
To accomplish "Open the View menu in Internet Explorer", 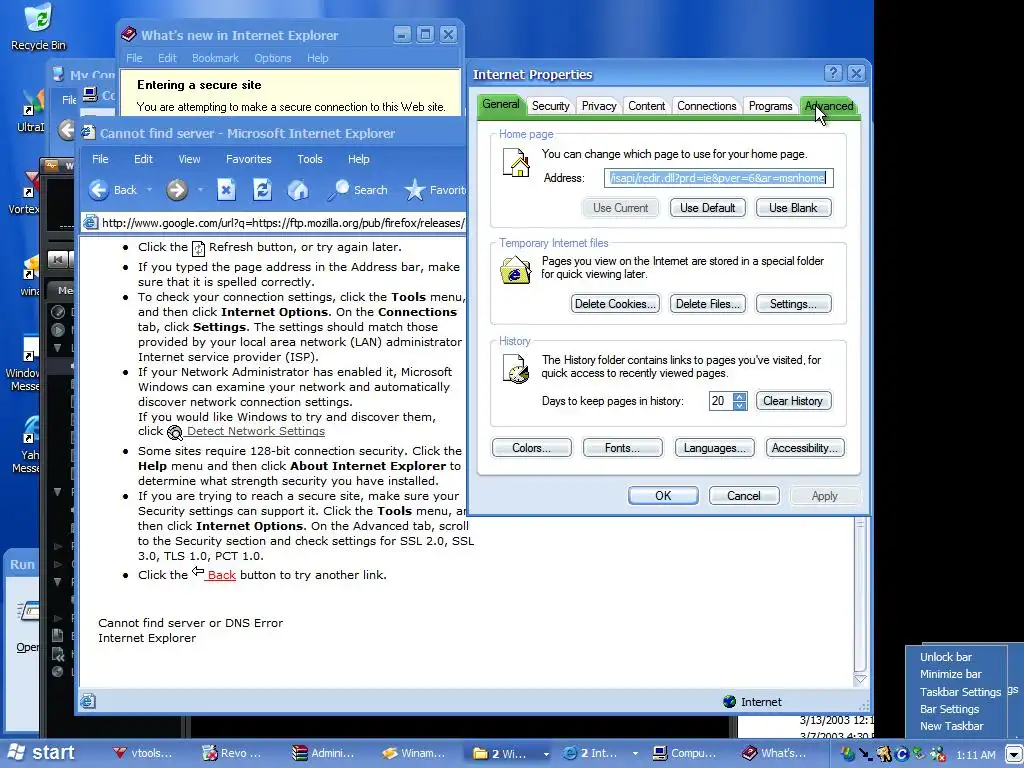I will 189,159.
